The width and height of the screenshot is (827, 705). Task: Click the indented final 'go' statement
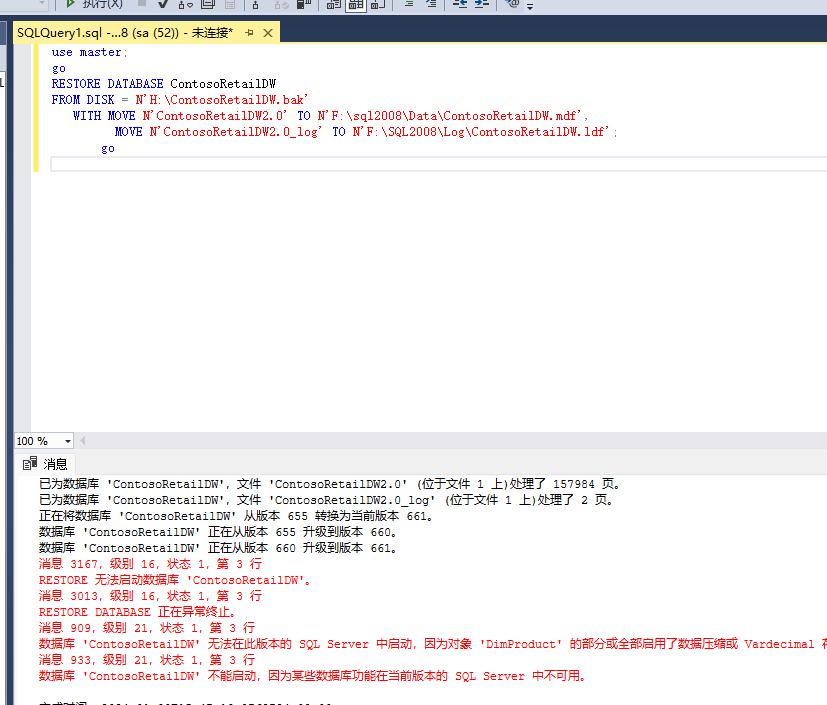click(x=108, y=149)
